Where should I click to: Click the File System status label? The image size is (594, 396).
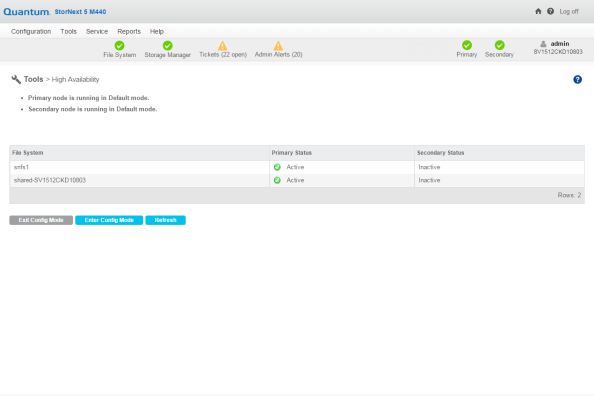coord(120,55)
